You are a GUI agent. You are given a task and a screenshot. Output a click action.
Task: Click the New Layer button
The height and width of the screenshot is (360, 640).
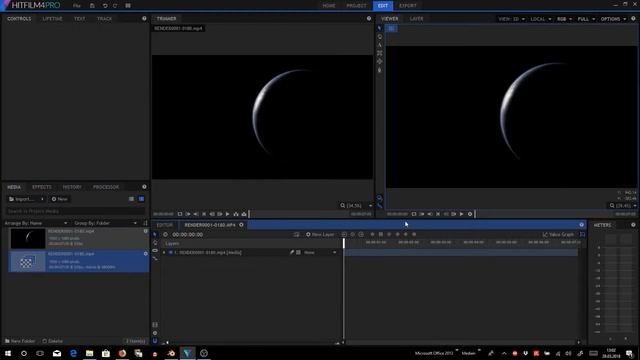pyautogui.click(x=320, y=234)
